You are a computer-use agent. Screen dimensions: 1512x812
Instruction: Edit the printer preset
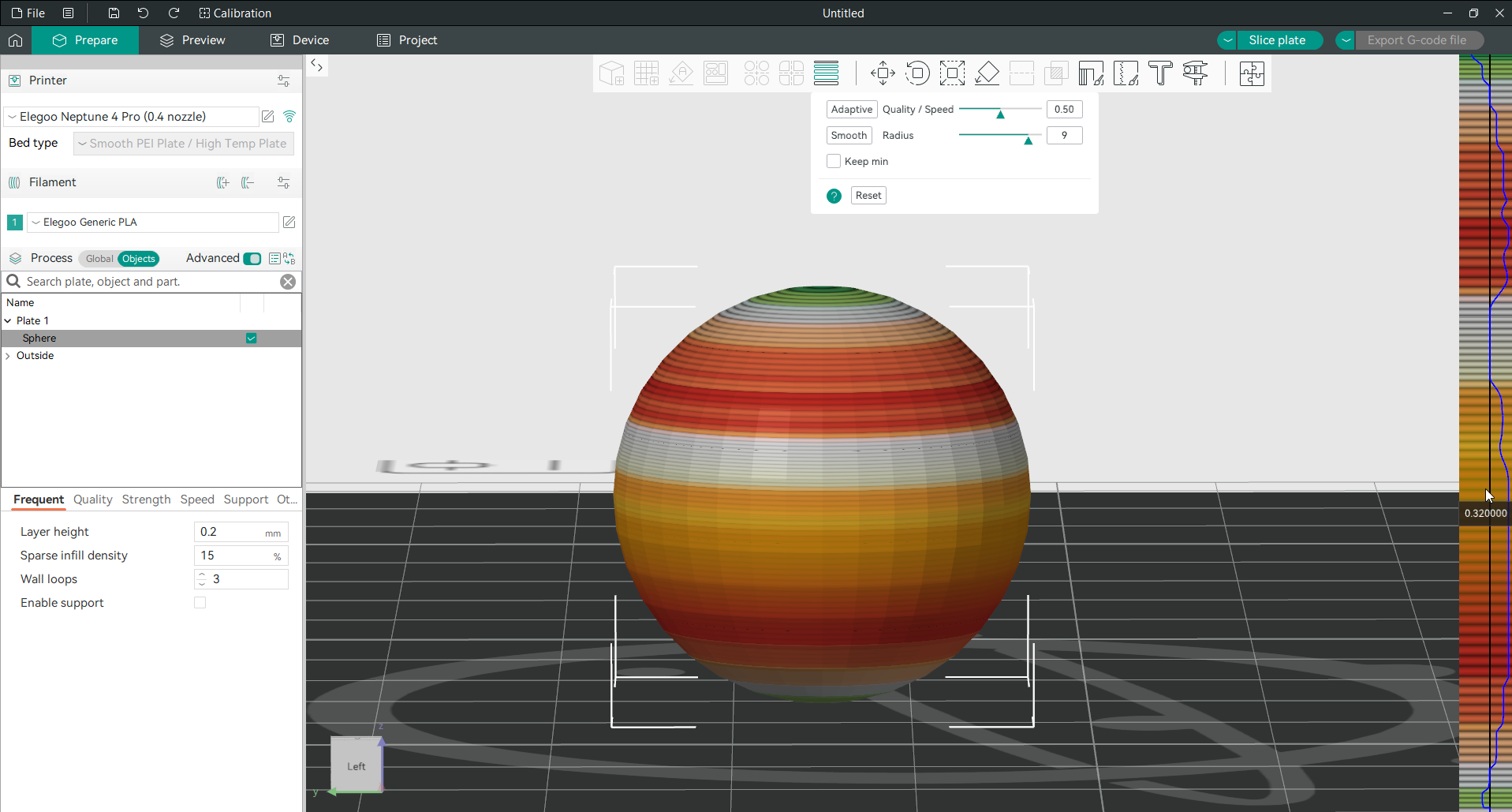click(268, 117)
